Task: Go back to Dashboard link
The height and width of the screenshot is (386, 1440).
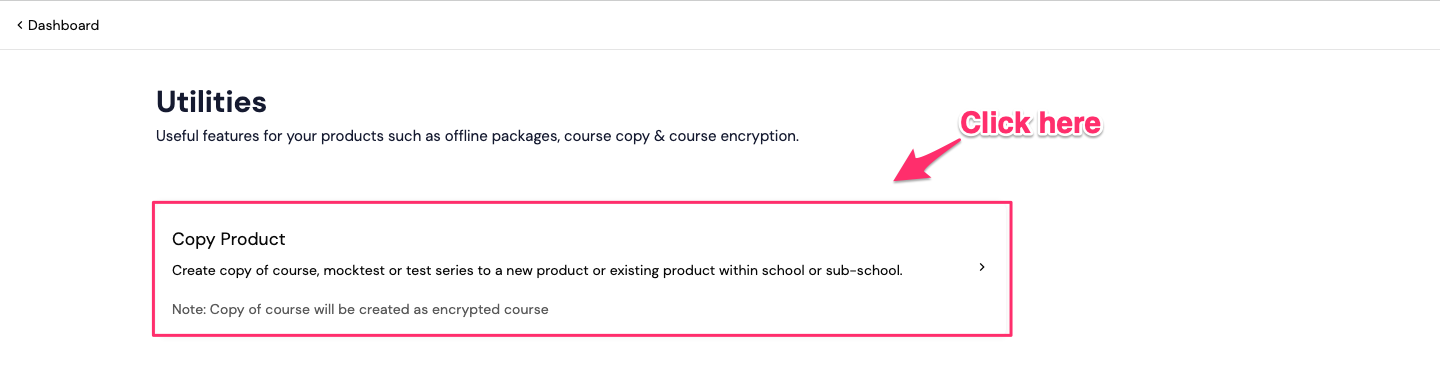Action: pos(58,25)
